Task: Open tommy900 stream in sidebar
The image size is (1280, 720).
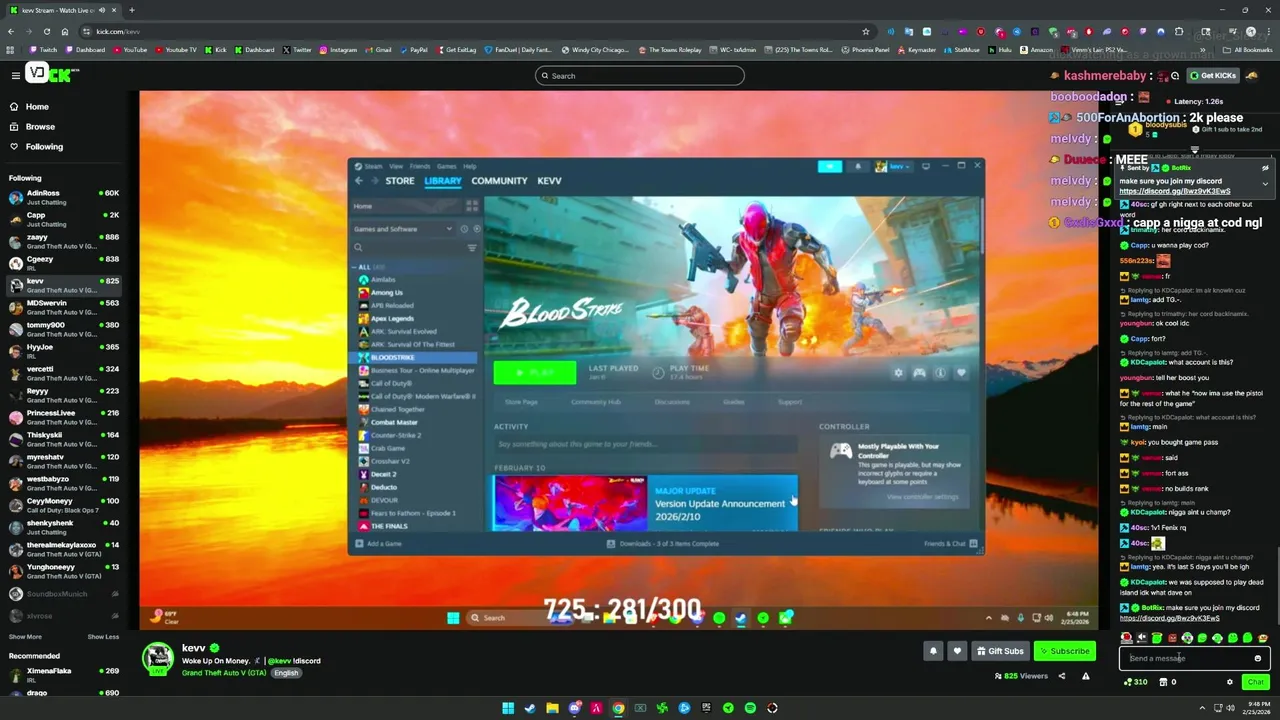Action: coord(63,329)
